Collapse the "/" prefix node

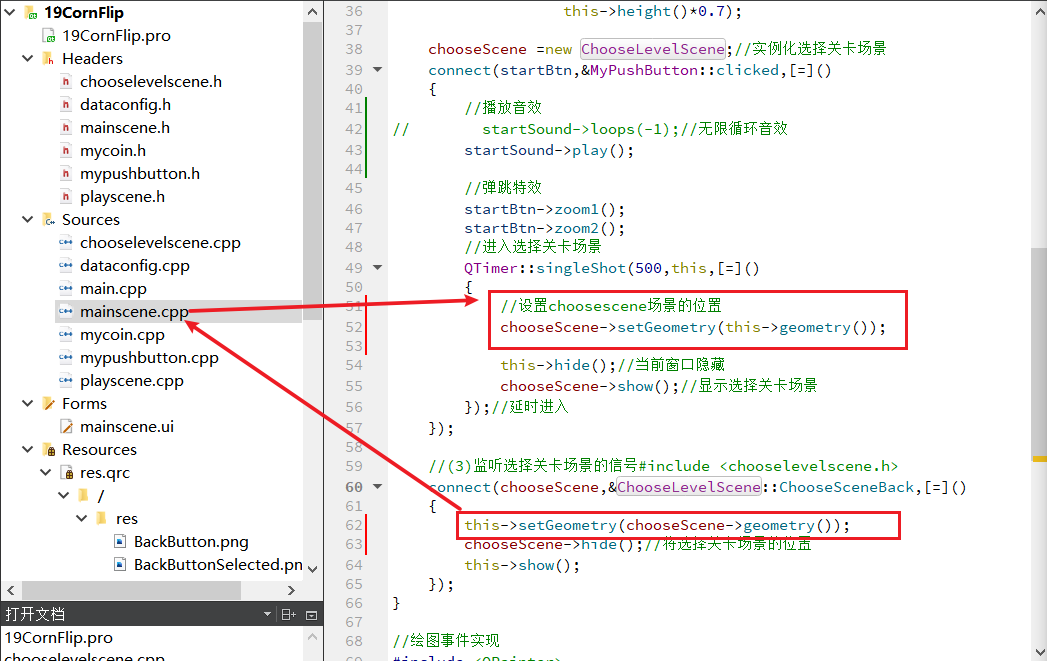tap(63, 495)
